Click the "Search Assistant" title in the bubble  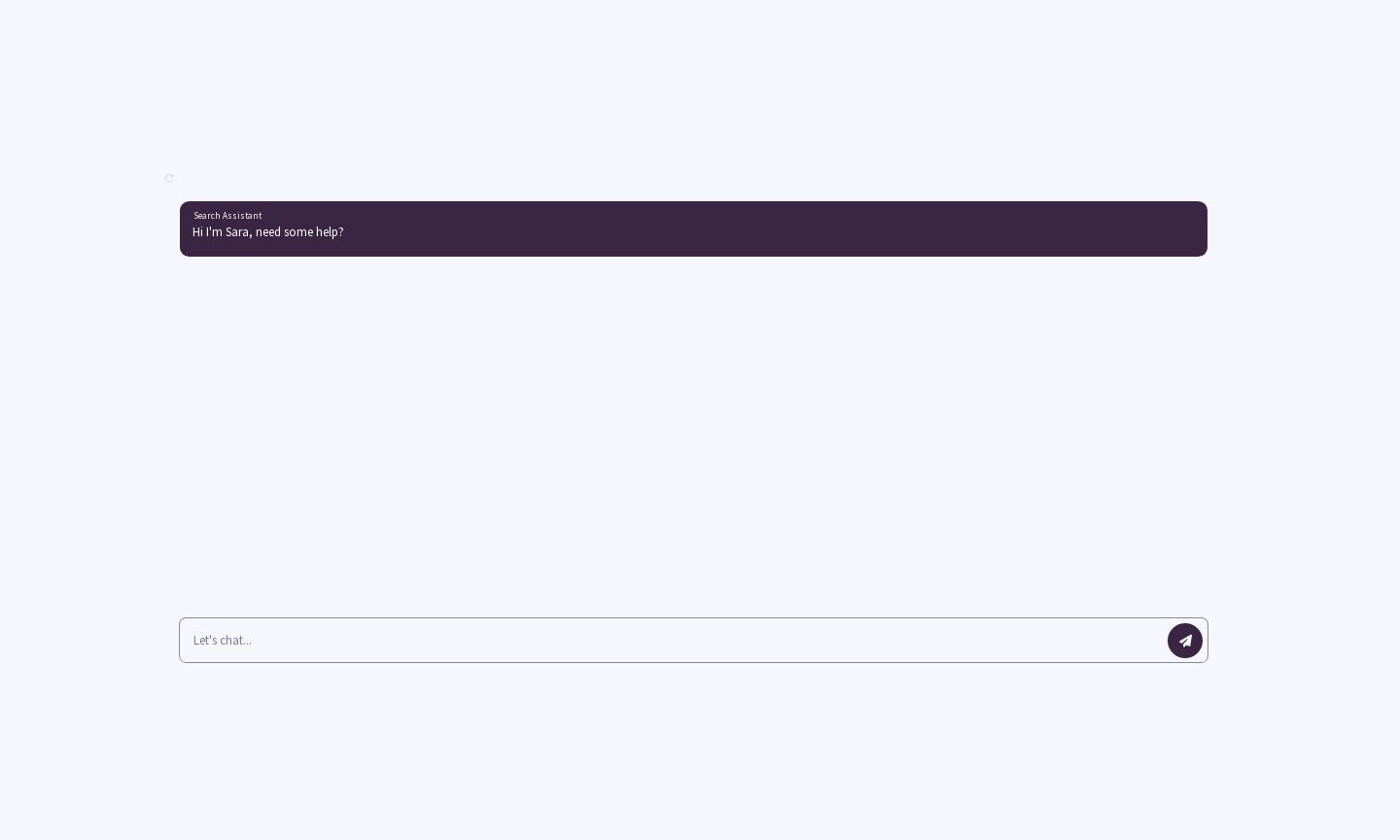[227, 216]
